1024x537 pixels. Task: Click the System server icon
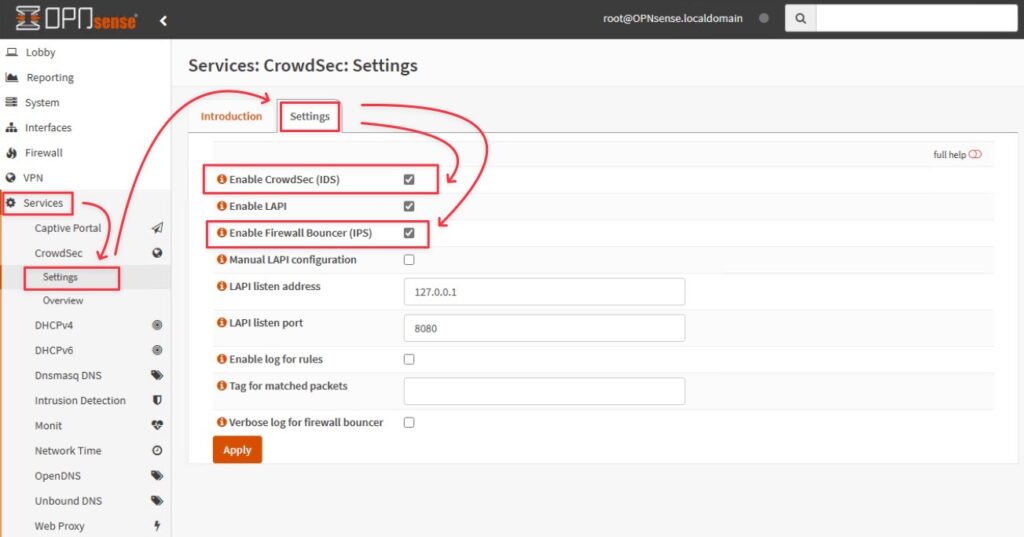tap(11, 102)
